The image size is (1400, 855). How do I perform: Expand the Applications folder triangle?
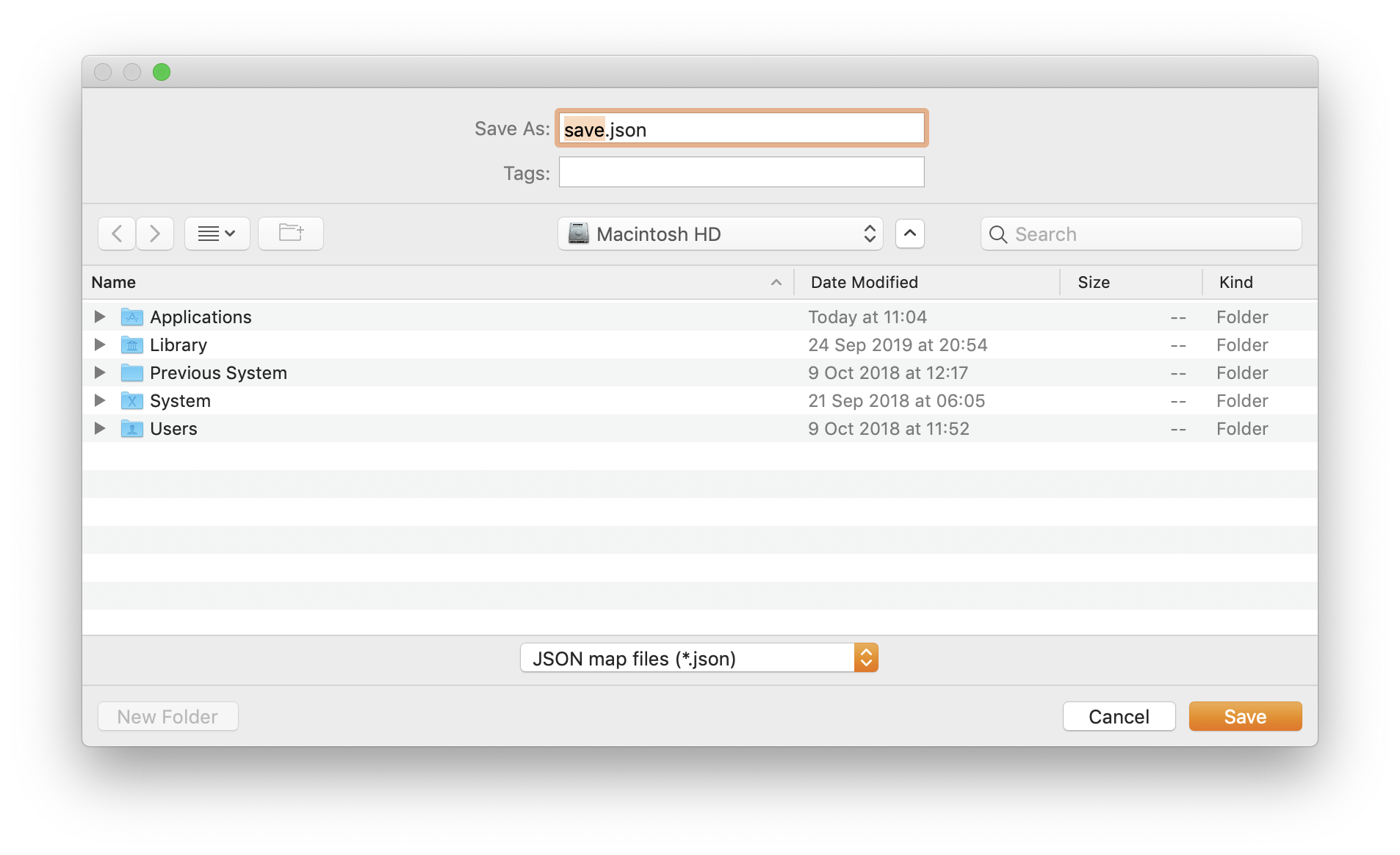[x=100, y=317]
